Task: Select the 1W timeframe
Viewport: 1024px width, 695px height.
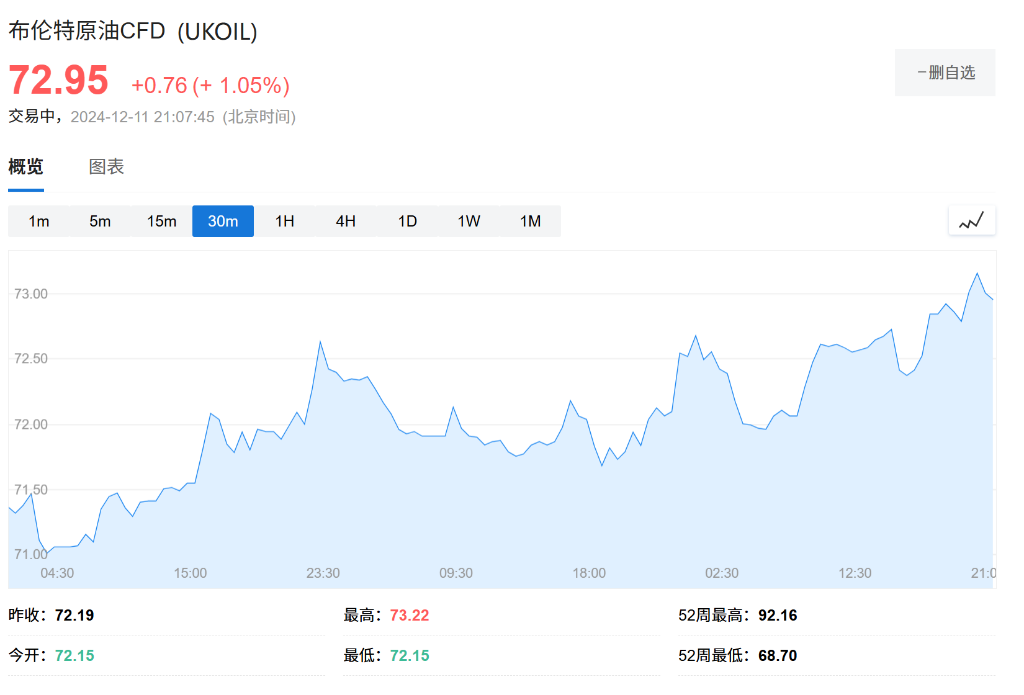Action: [468, 221]
